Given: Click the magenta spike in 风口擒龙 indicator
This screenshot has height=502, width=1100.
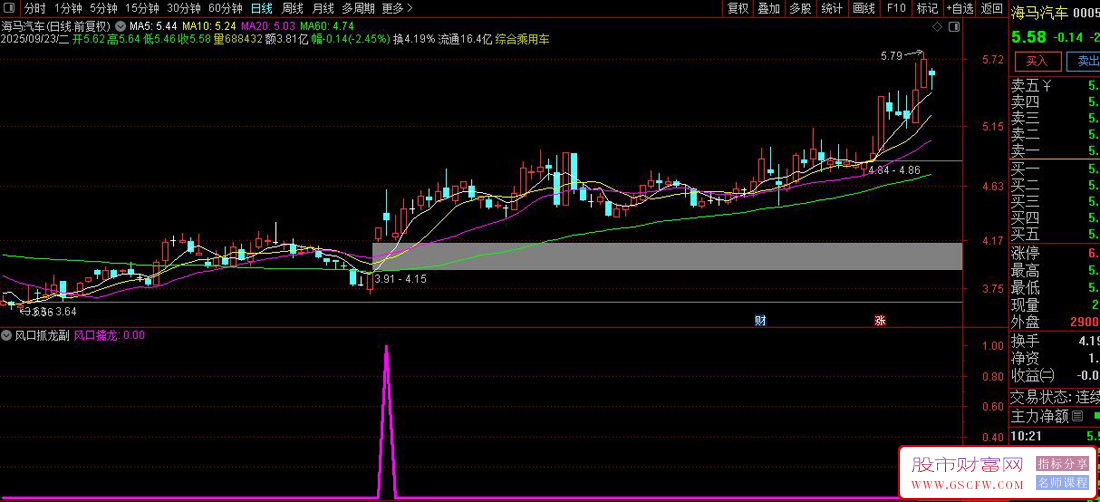Looking at the screenshot, I should [387, 421].
